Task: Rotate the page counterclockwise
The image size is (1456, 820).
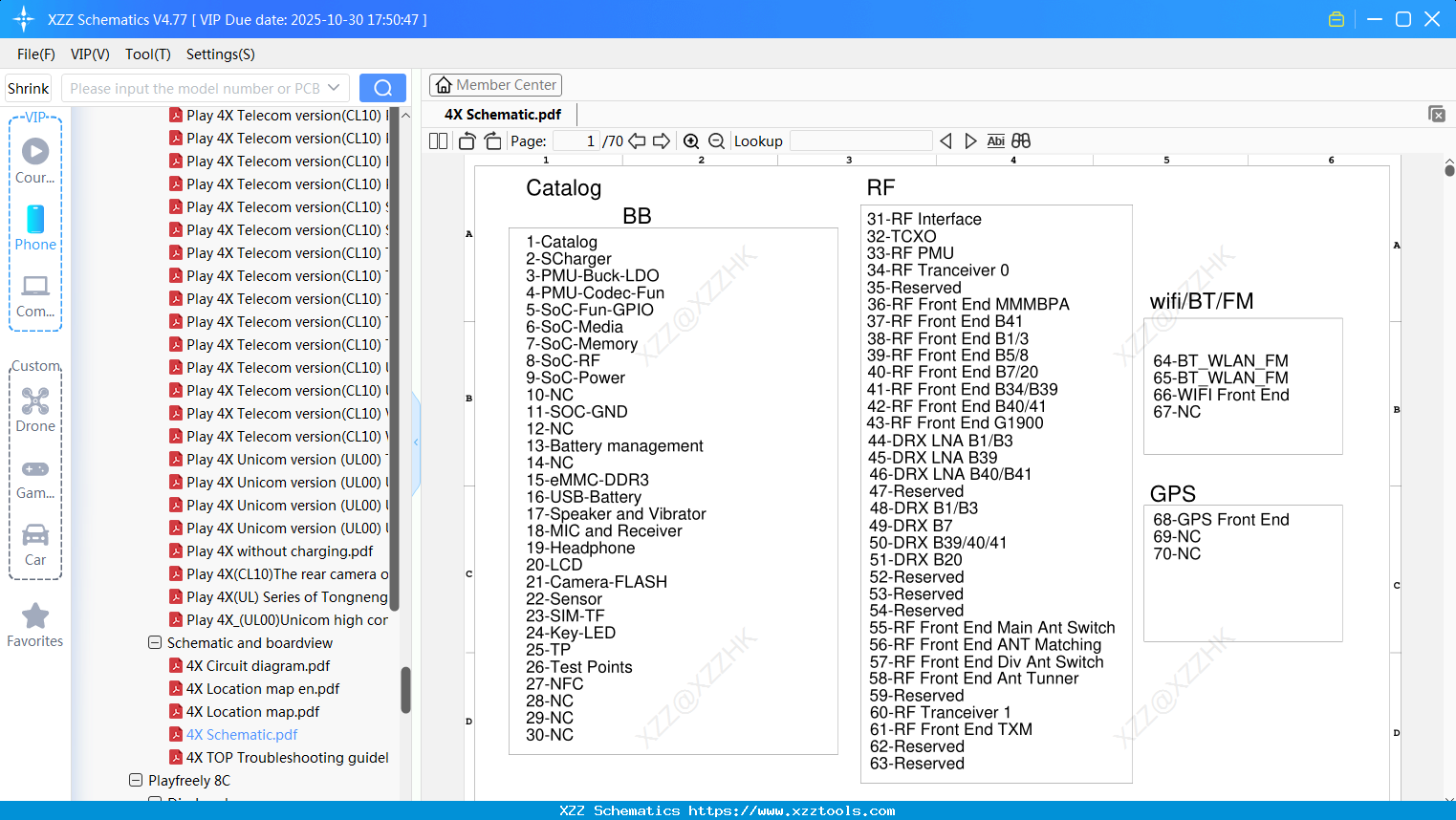Action: 467,140
